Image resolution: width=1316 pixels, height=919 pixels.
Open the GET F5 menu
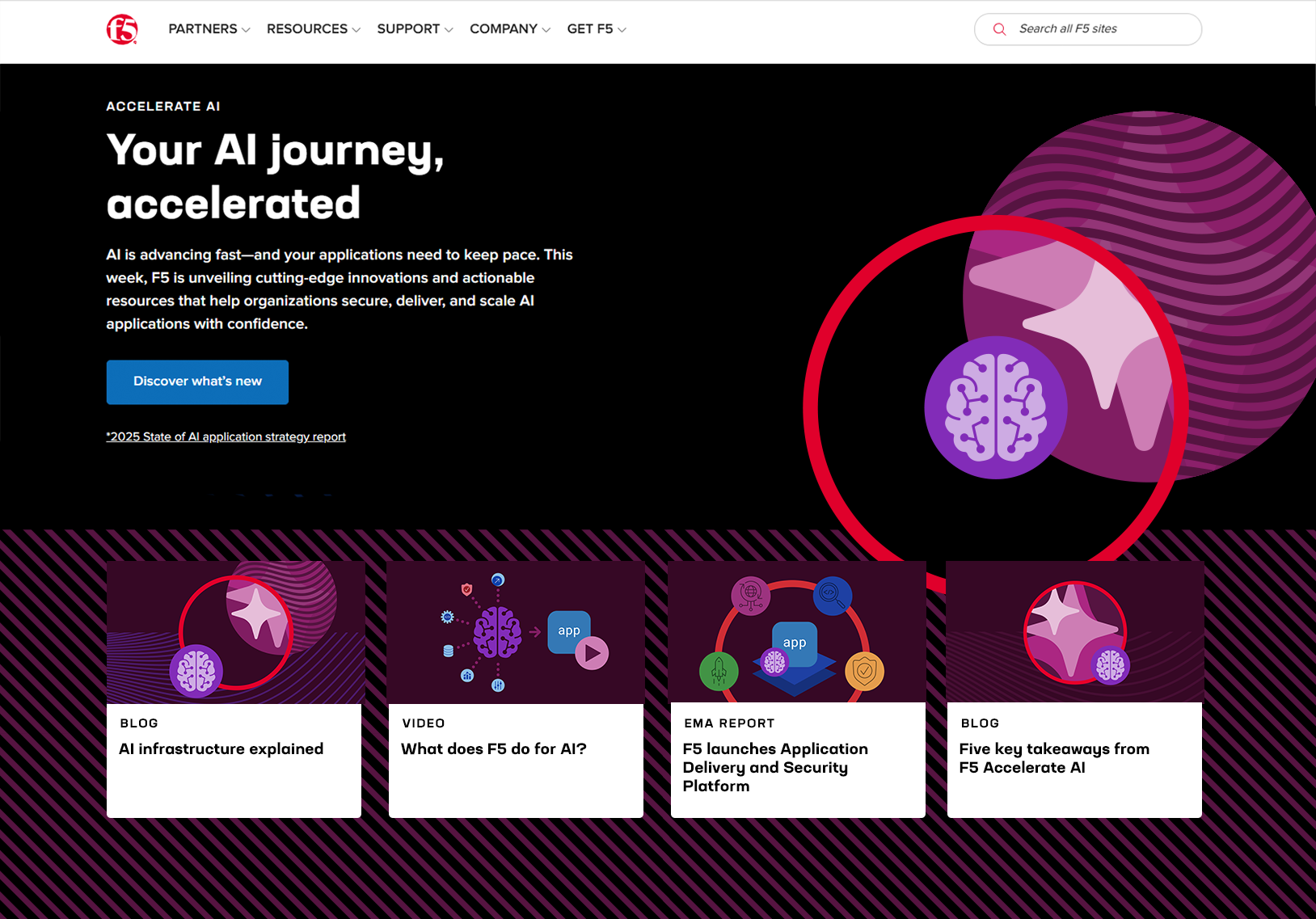click(597, 29)
